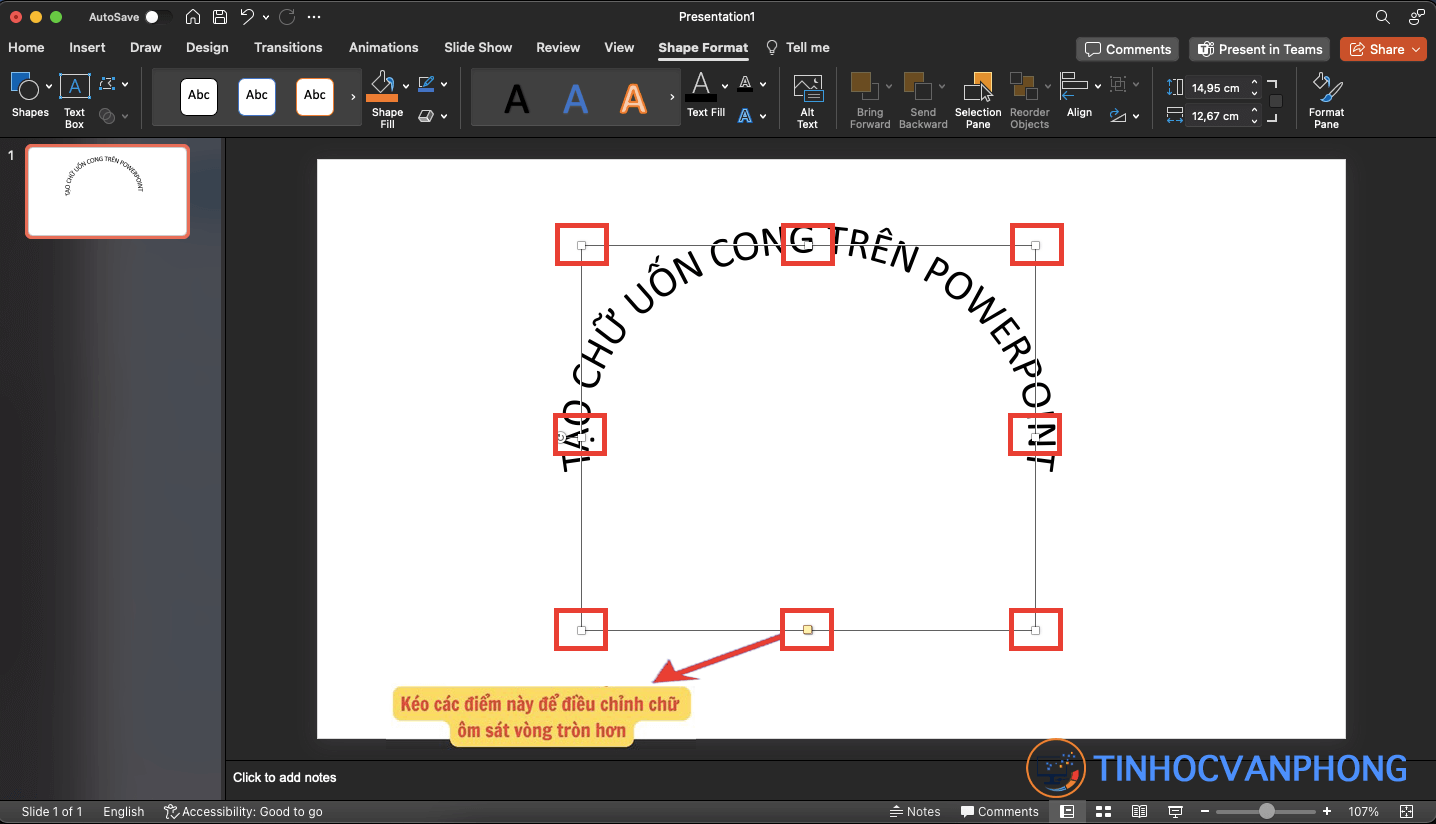Click the Undo arrow icon
1436x824 pixels.
[247, 17]
